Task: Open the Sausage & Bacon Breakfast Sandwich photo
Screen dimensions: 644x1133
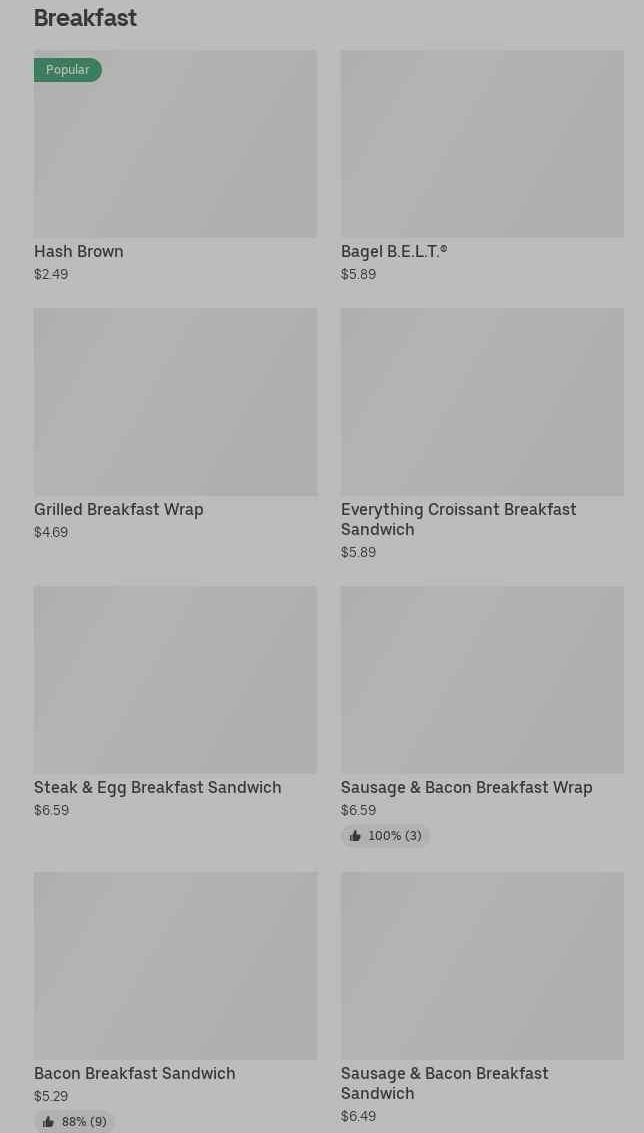Action: coord(482,965)
